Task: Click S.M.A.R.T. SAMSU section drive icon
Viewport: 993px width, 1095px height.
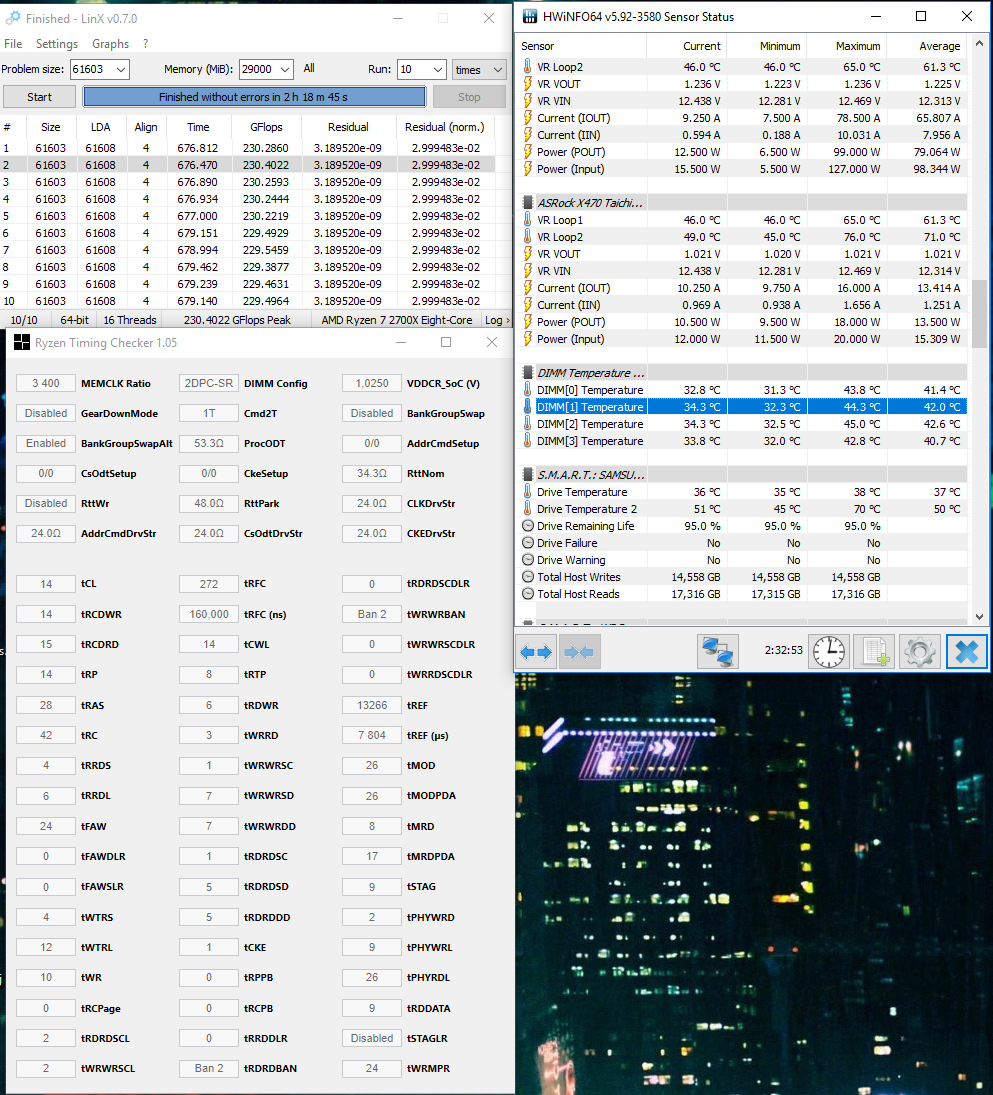Action: [528, 475]
